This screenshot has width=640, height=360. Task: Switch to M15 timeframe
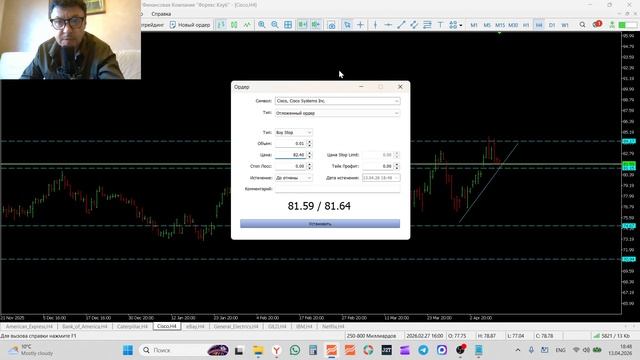(500, 25)
